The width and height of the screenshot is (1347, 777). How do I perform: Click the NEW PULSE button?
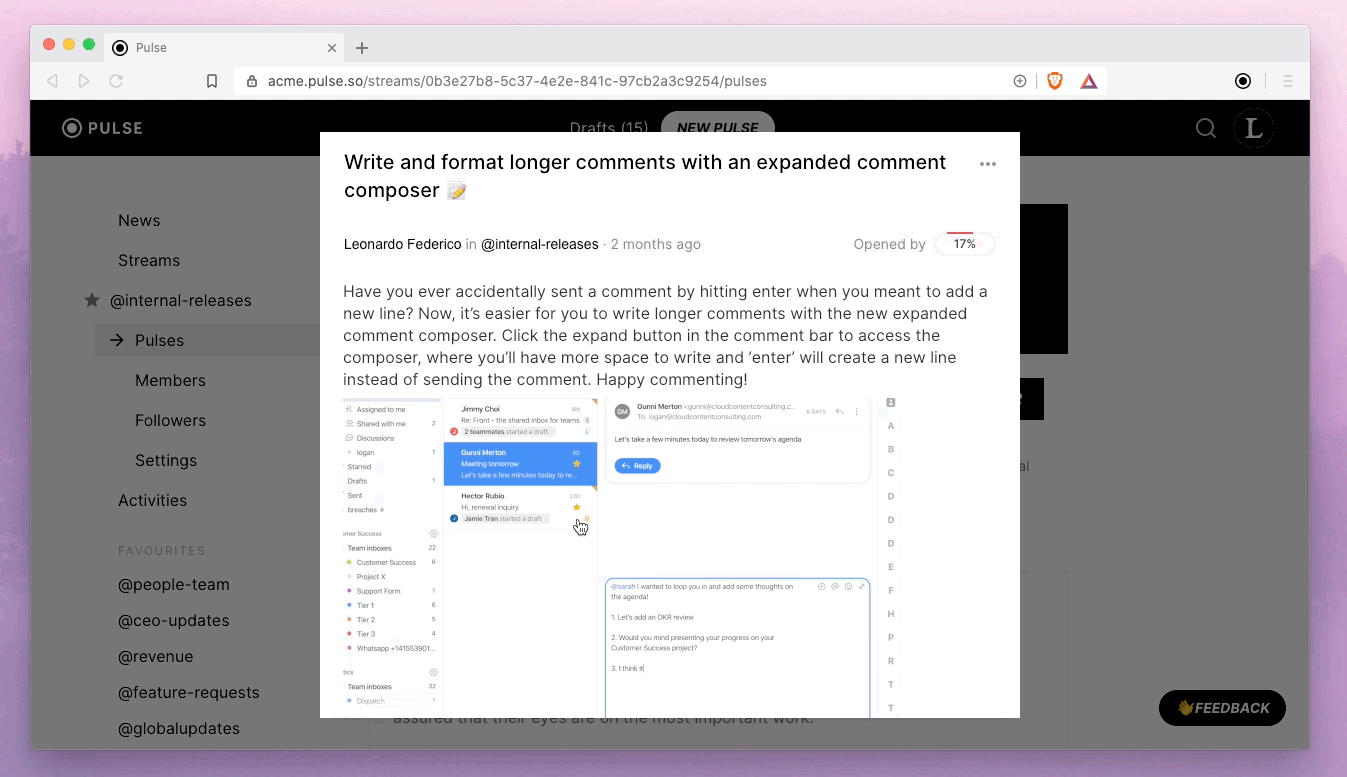coord(717,127)
